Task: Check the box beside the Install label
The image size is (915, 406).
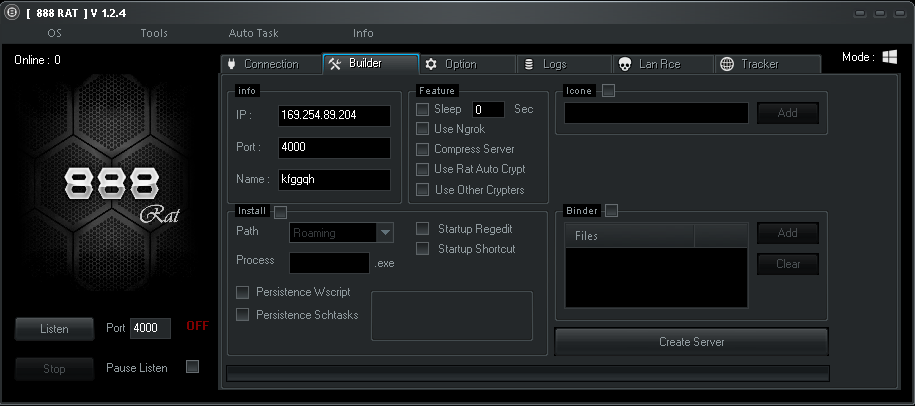Action: [281, 212]
